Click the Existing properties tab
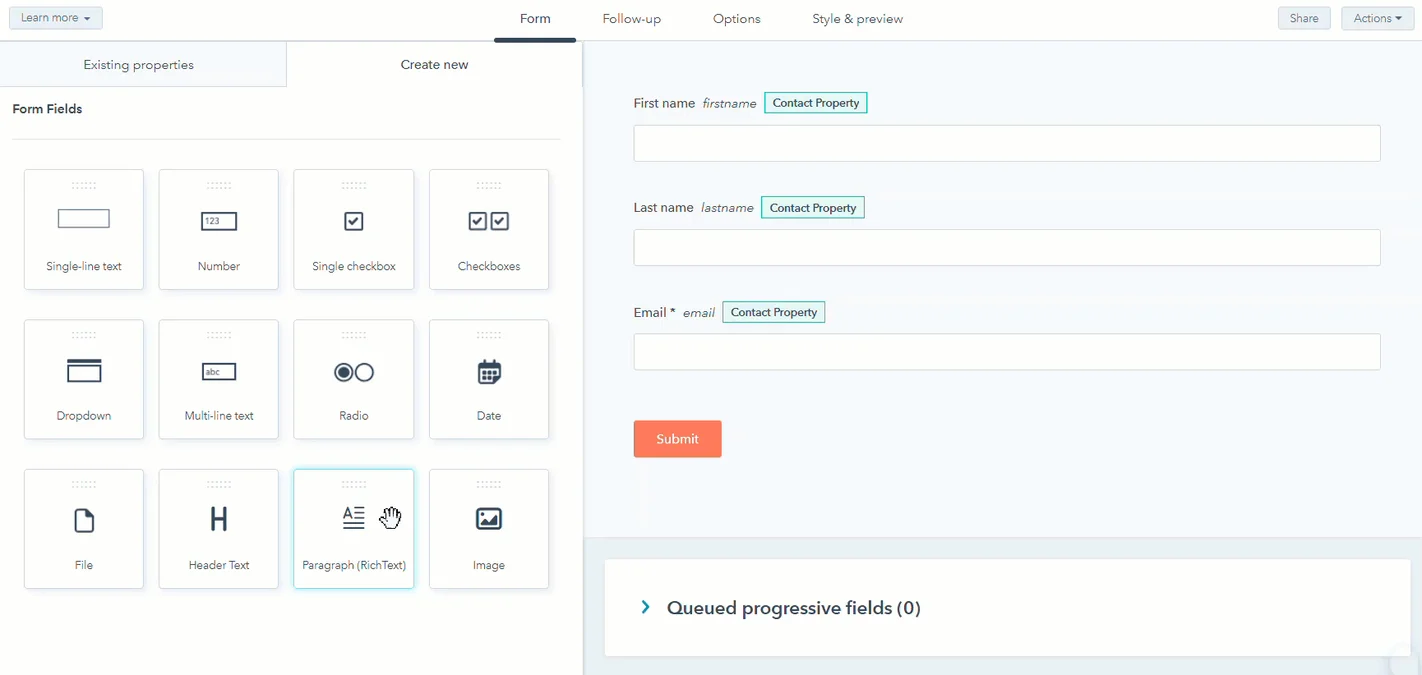 138,64
